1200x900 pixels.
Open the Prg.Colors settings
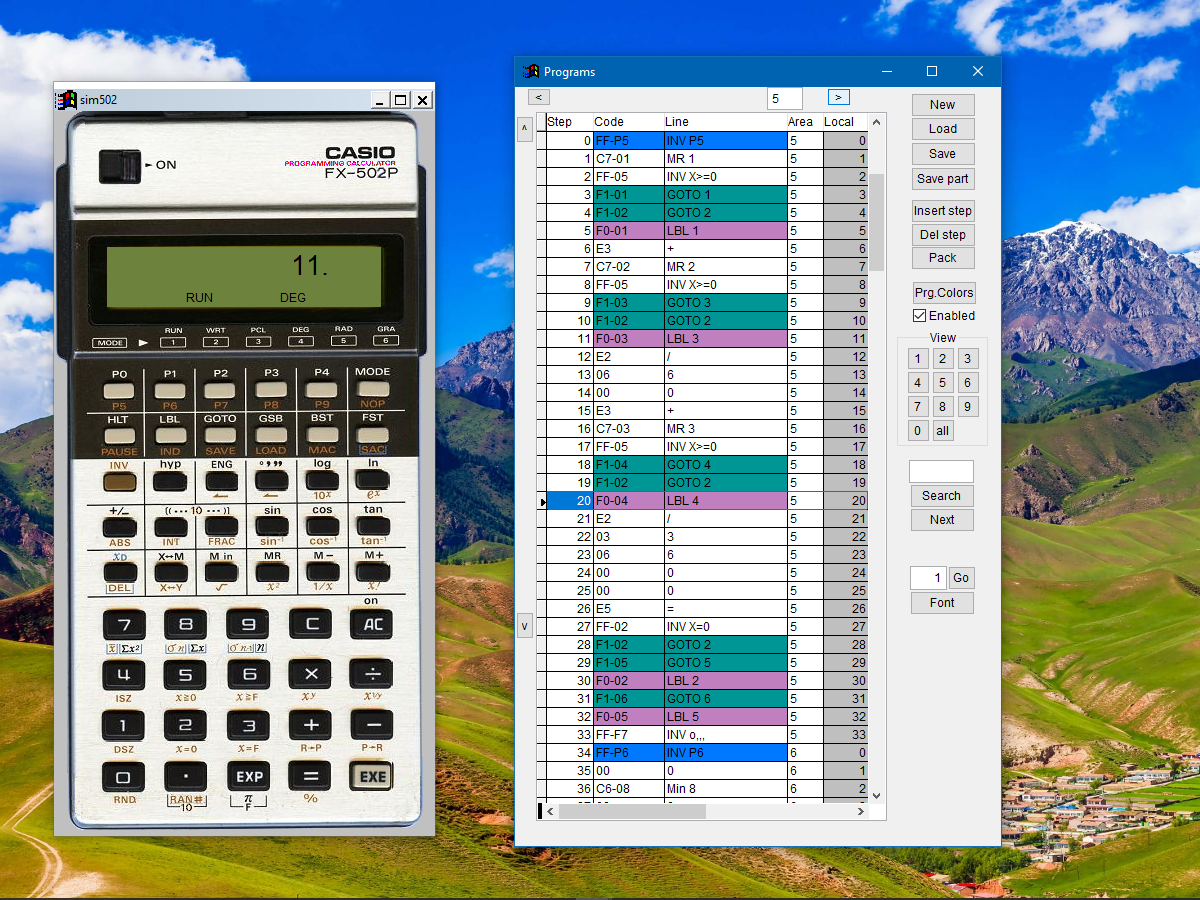(944, 294)
